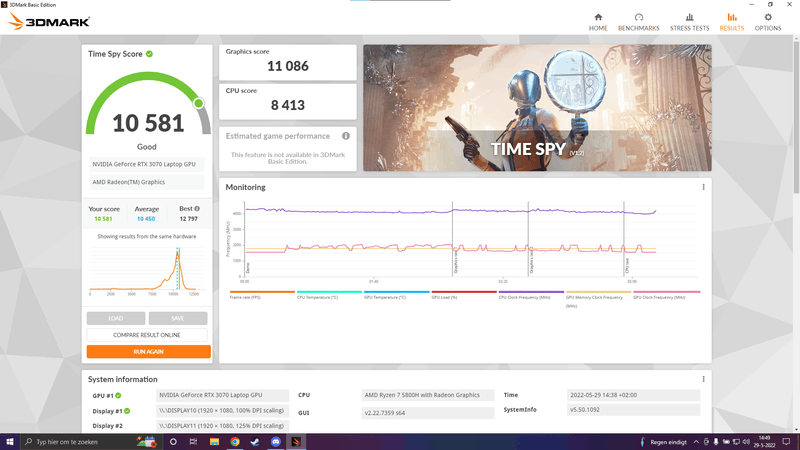
Task: Toggle the CPU Temperature legend
Action: pyautogui.click(x=329, y=294)
